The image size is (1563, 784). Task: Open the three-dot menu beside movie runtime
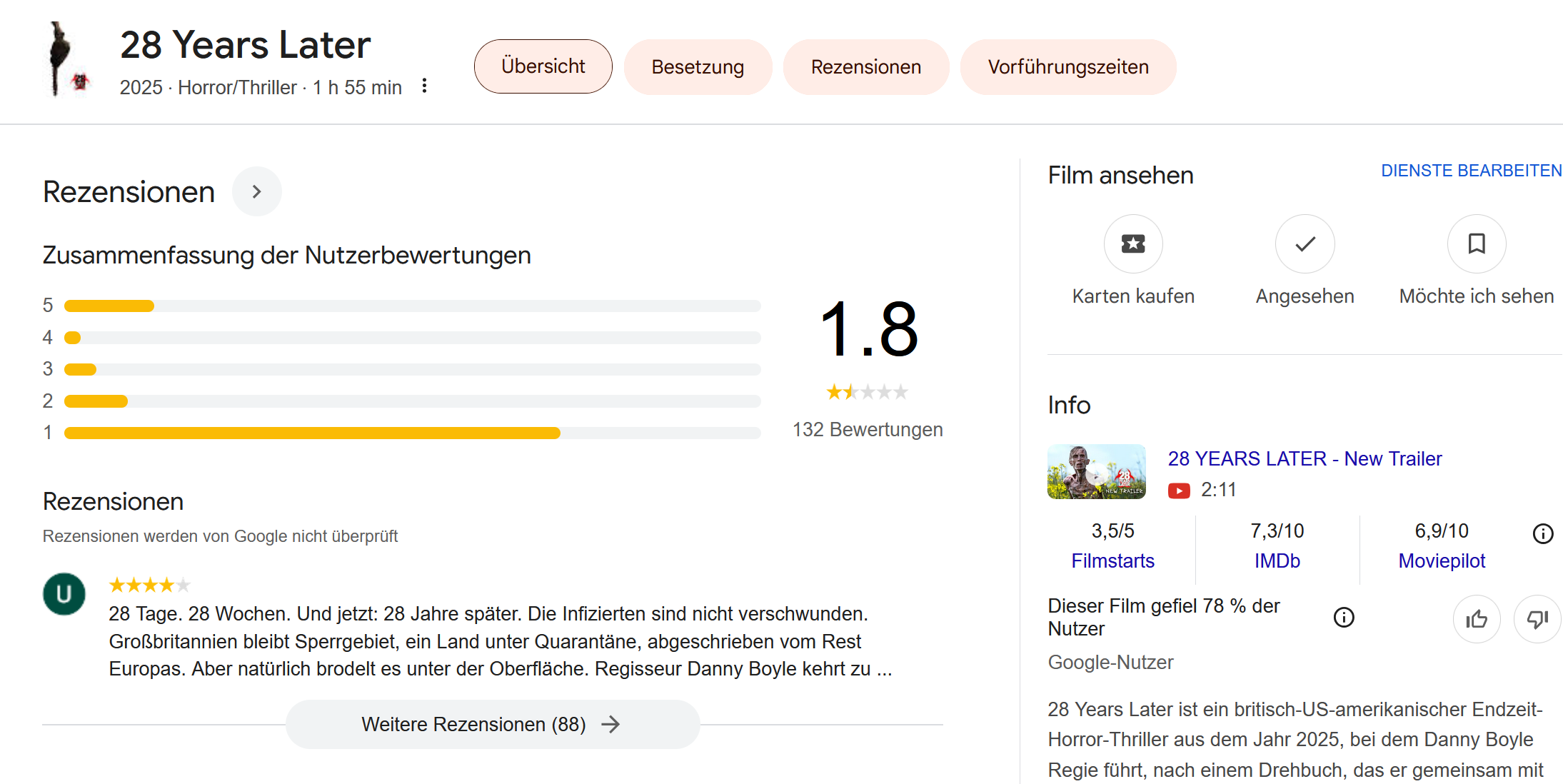click(425, 86)
